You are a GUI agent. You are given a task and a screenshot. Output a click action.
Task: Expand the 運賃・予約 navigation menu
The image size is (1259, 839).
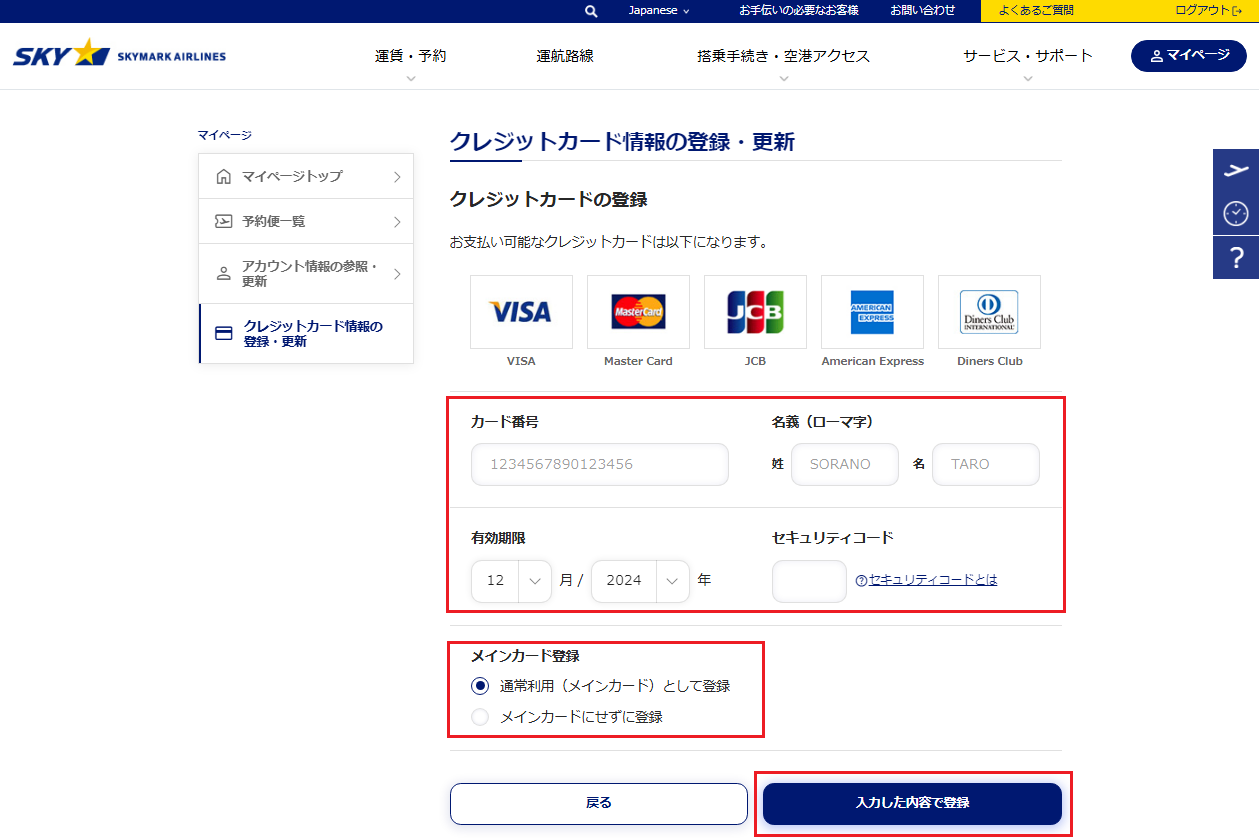(x=411, y=57)
